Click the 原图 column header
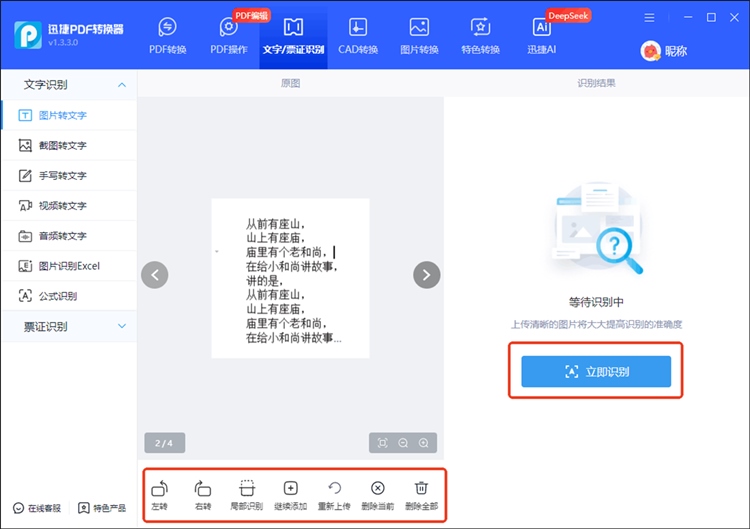 click(290, 83)
